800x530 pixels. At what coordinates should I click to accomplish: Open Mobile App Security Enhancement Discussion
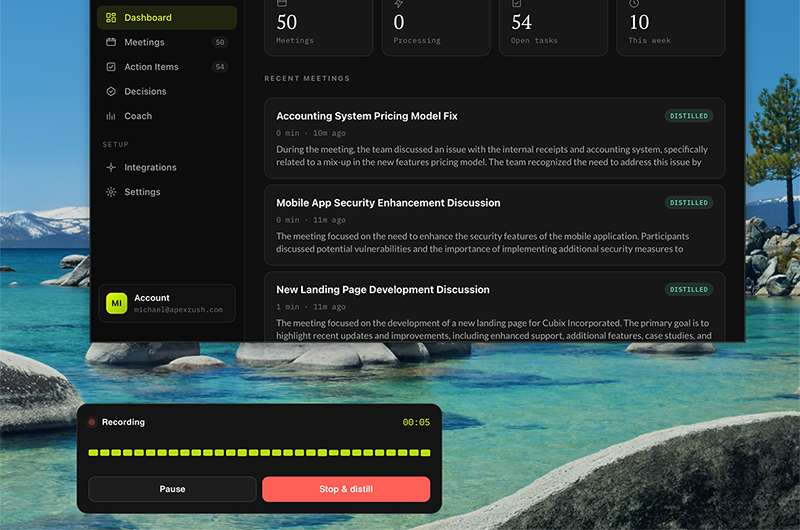(x=494, y=225)
